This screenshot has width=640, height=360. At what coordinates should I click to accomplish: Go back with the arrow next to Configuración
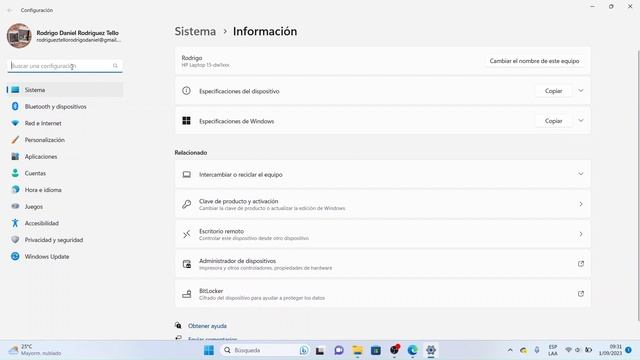pos(10,10)
